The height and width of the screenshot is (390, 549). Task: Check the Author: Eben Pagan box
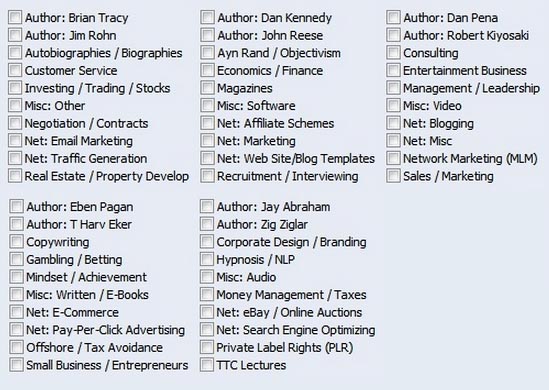tap(16, 206)
